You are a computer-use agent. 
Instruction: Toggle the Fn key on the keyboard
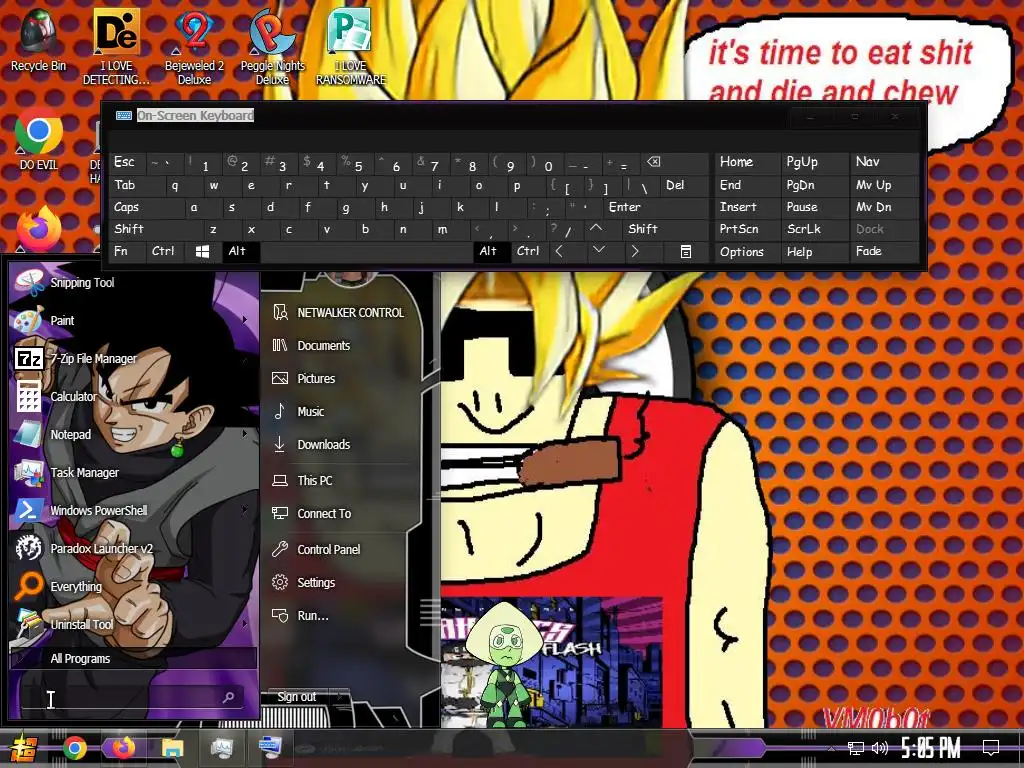127,251
